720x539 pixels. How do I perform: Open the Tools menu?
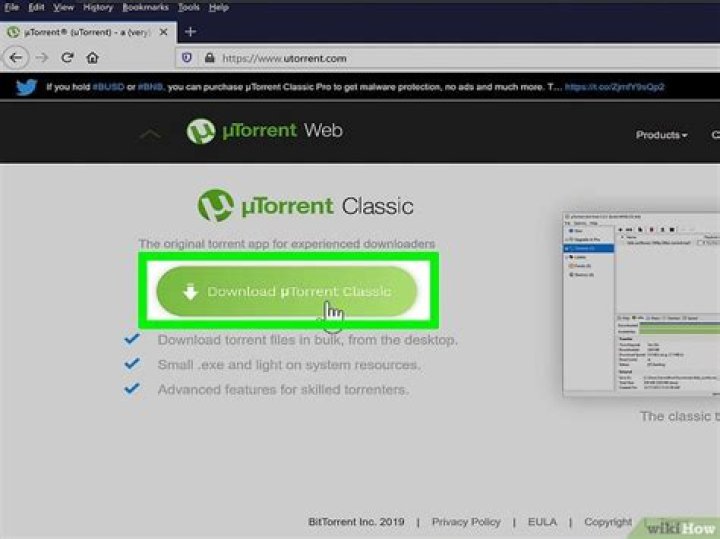(x=189, y=7)
